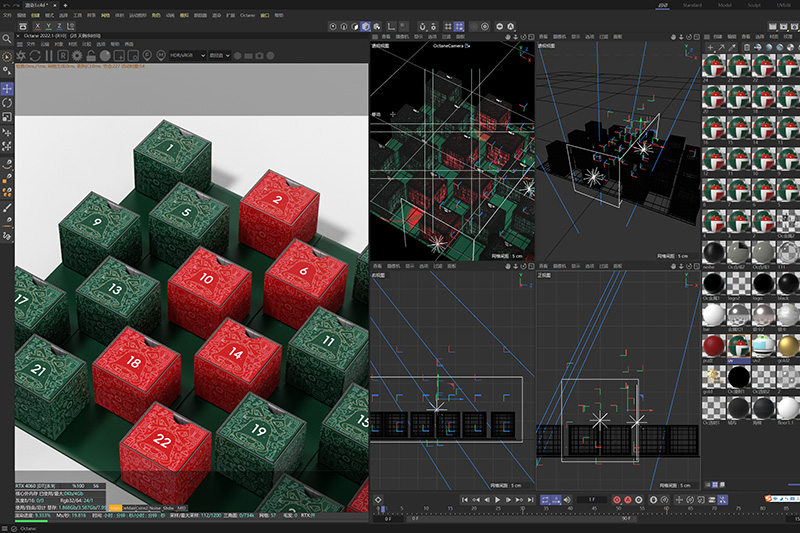Screen dimensions: 800x533
Task: Open the Octane menu in main menu bar
Action: 247,15
